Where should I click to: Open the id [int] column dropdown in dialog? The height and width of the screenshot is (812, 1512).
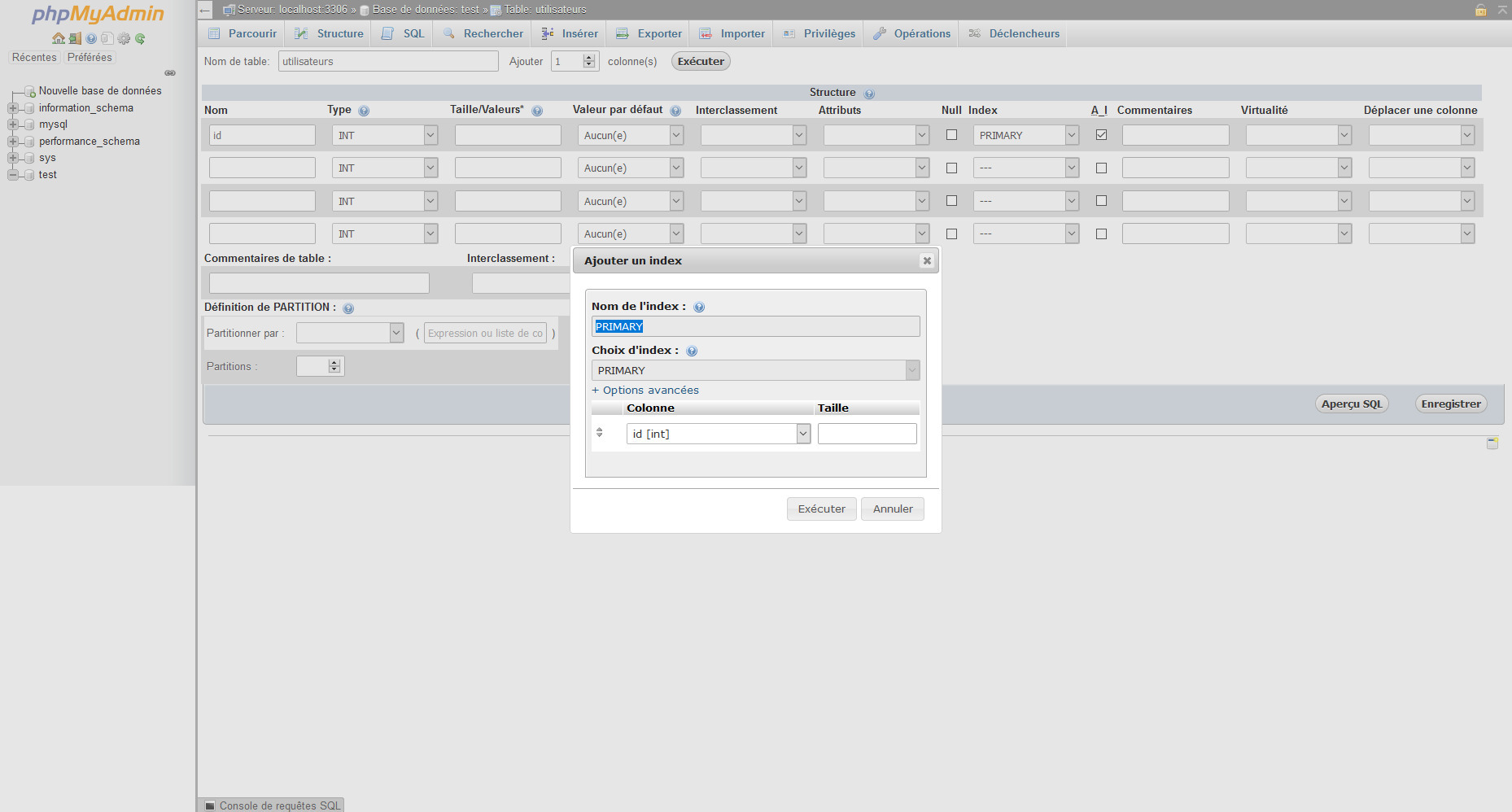pyautogui.click(x=719, y=434)
